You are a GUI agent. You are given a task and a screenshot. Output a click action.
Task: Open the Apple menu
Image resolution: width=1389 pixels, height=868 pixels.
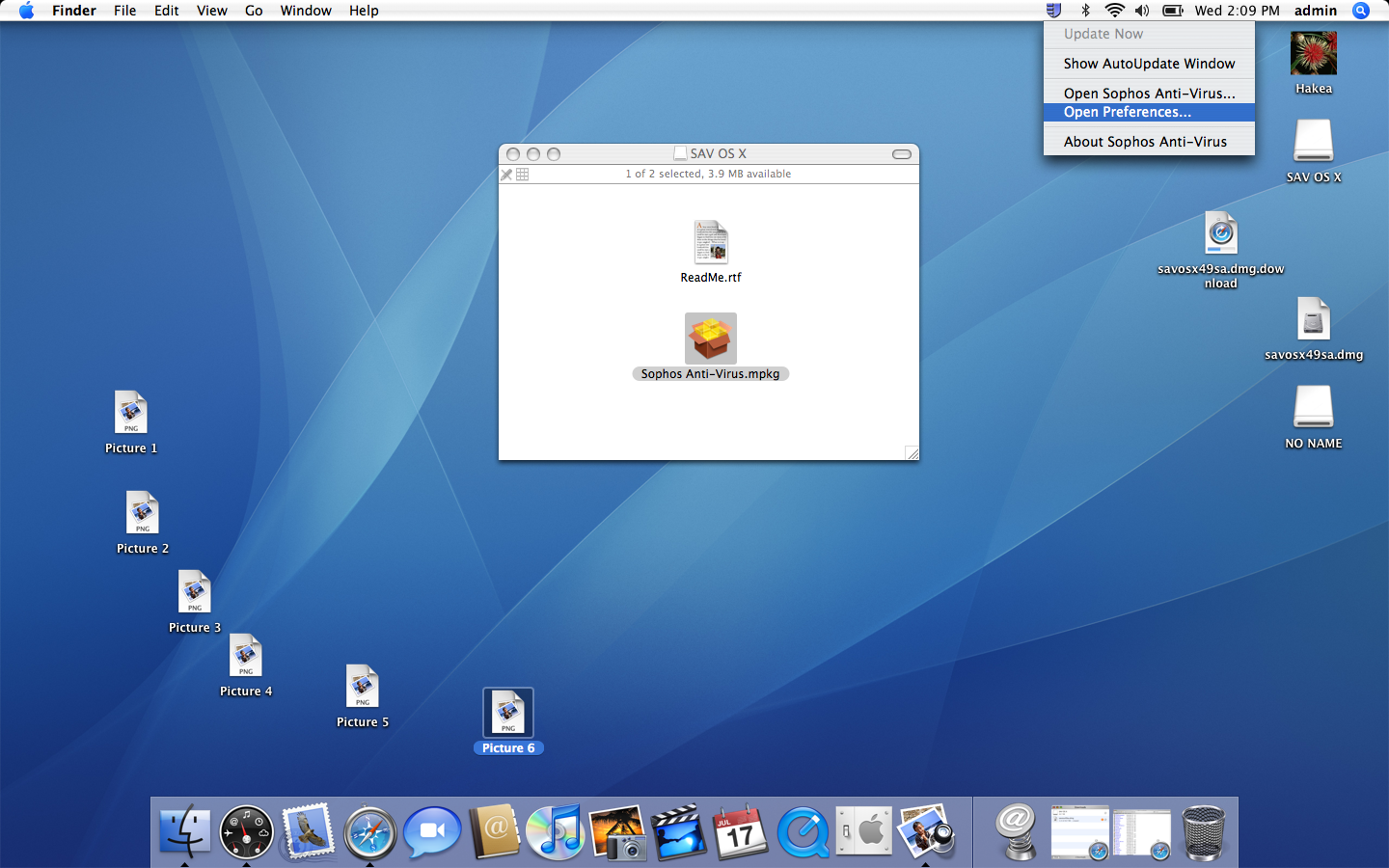click(26, 11)
